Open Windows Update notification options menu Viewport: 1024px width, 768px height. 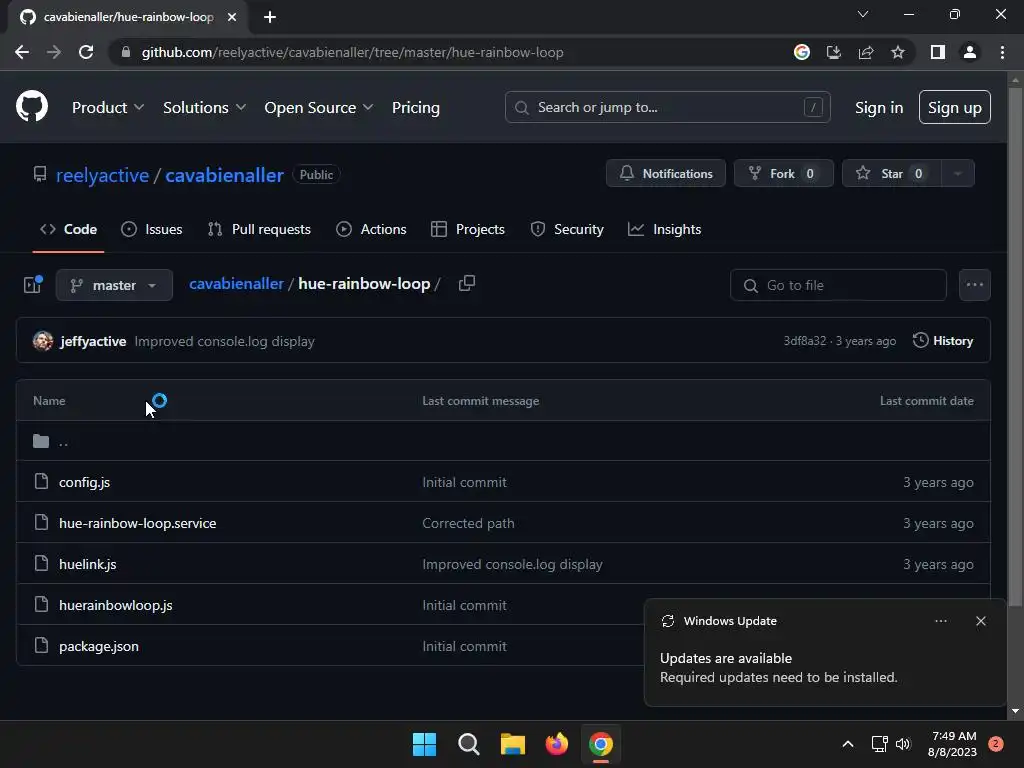tap(940, 621)
